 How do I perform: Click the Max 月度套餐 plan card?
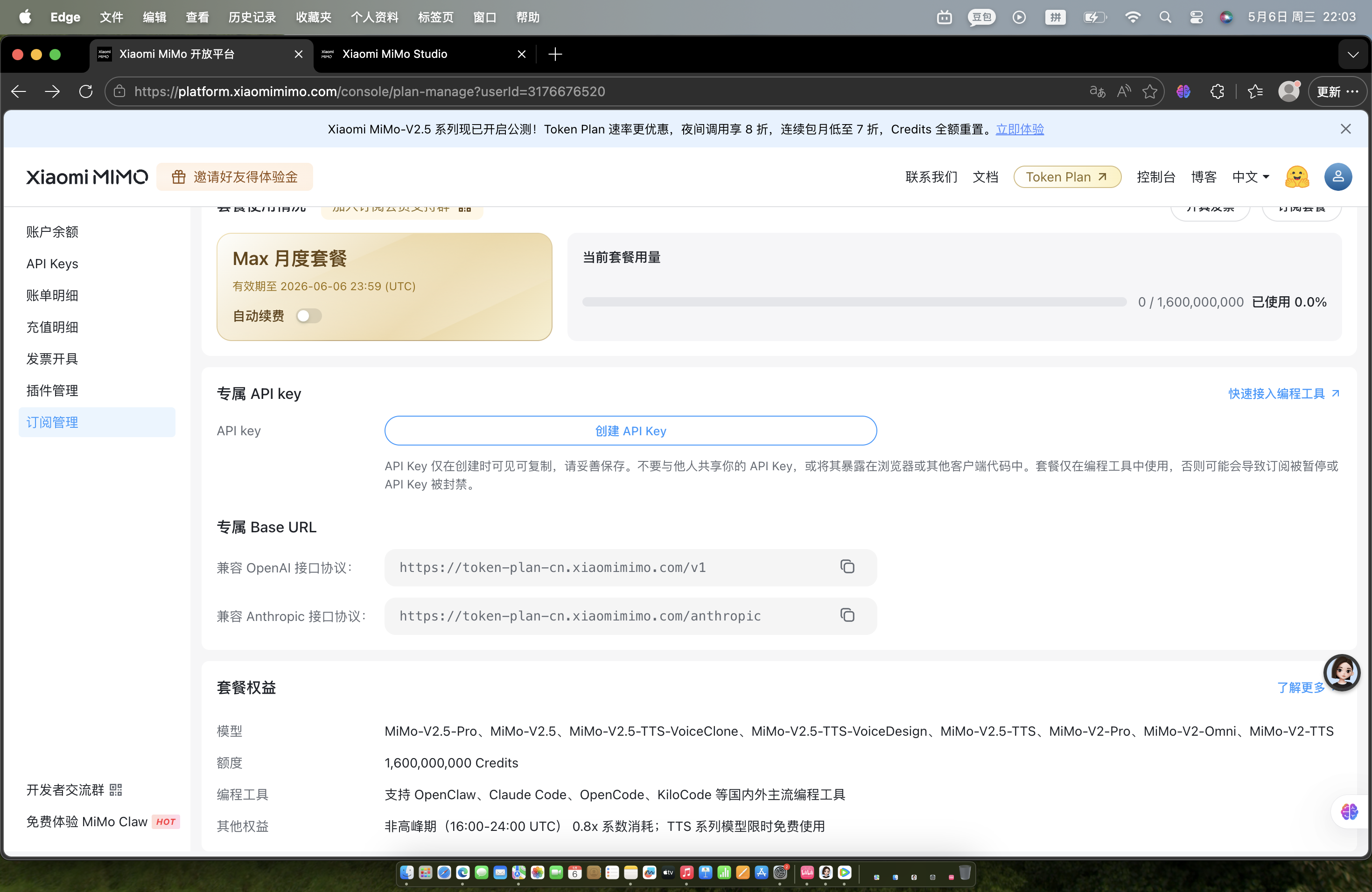click(x=384, y=286)
